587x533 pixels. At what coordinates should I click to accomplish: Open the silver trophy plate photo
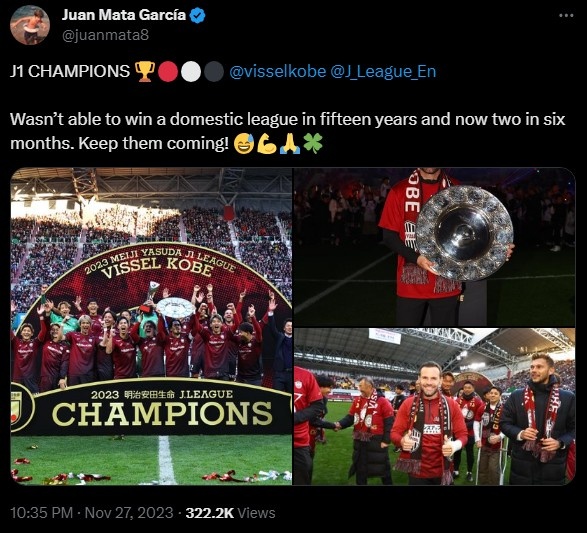[435, 247]
